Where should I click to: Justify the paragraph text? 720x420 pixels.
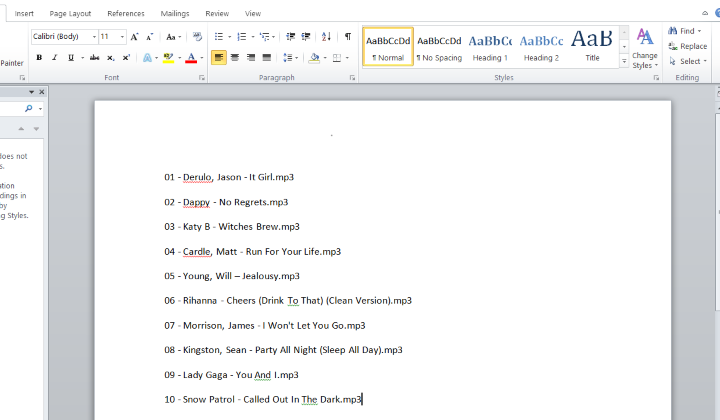(x=267, y=58)
